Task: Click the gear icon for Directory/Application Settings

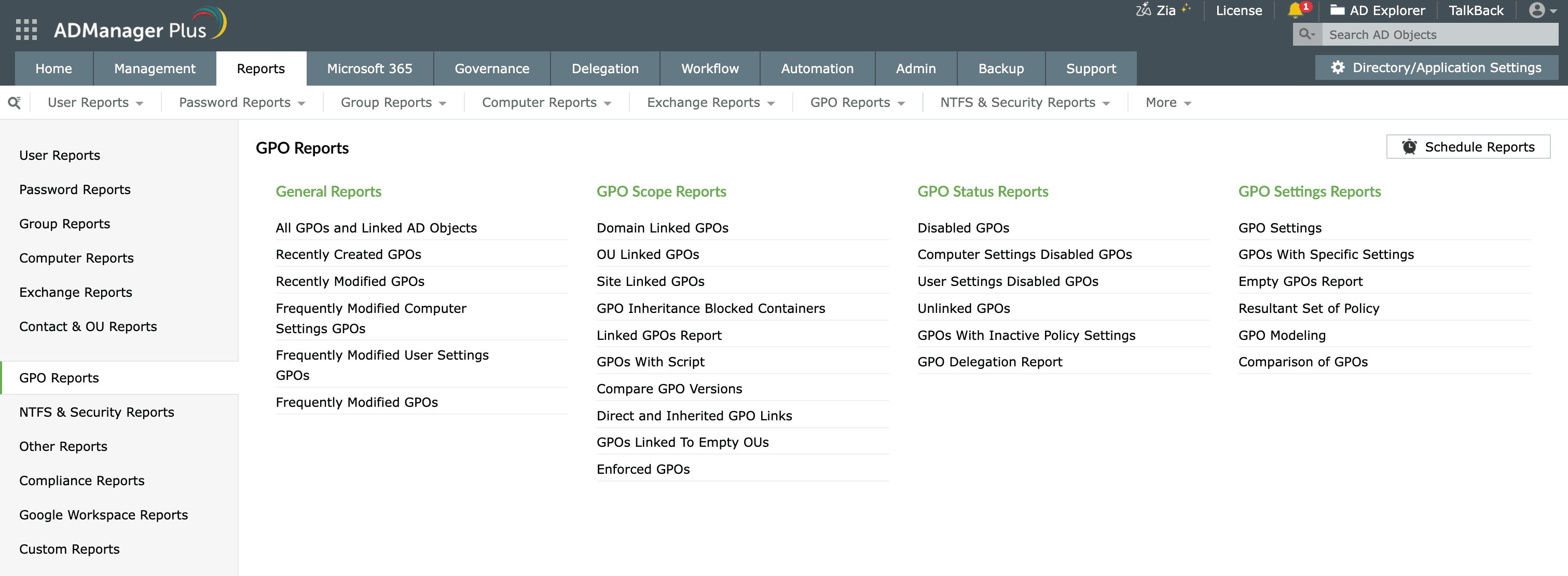Action: [1337, 67]
